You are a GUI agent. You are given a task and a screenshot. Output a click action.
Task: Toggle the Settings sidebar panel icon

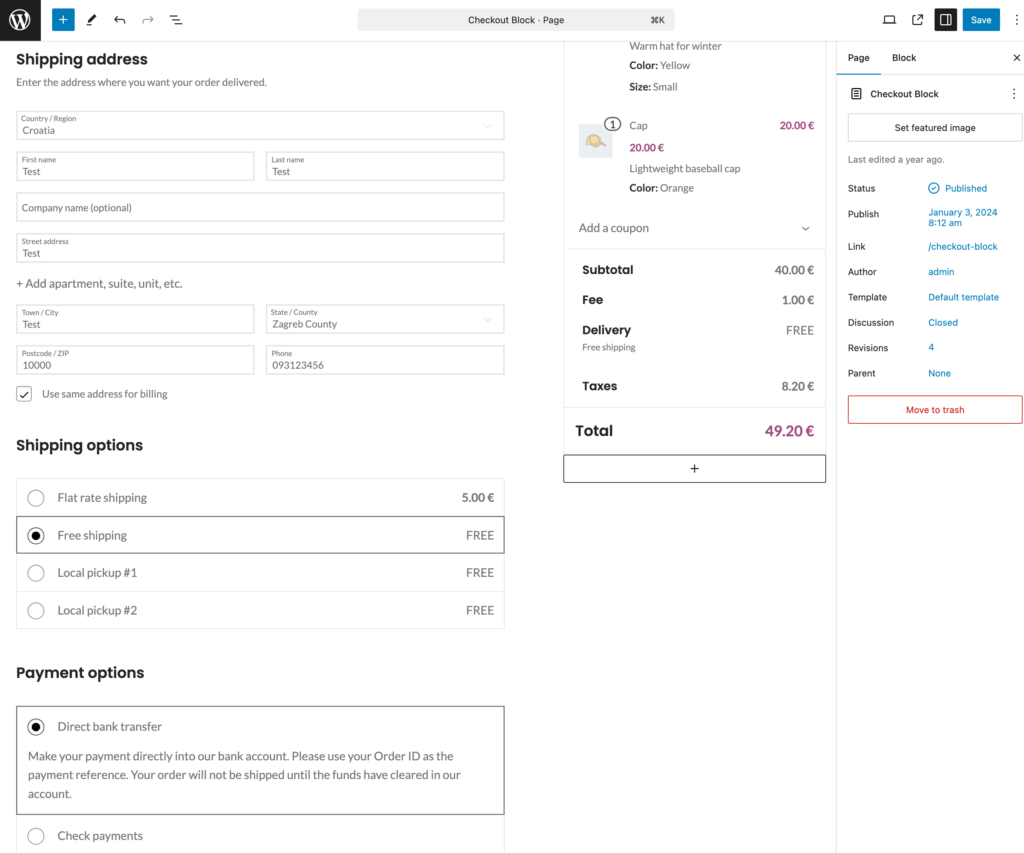(x=945, y=20)
